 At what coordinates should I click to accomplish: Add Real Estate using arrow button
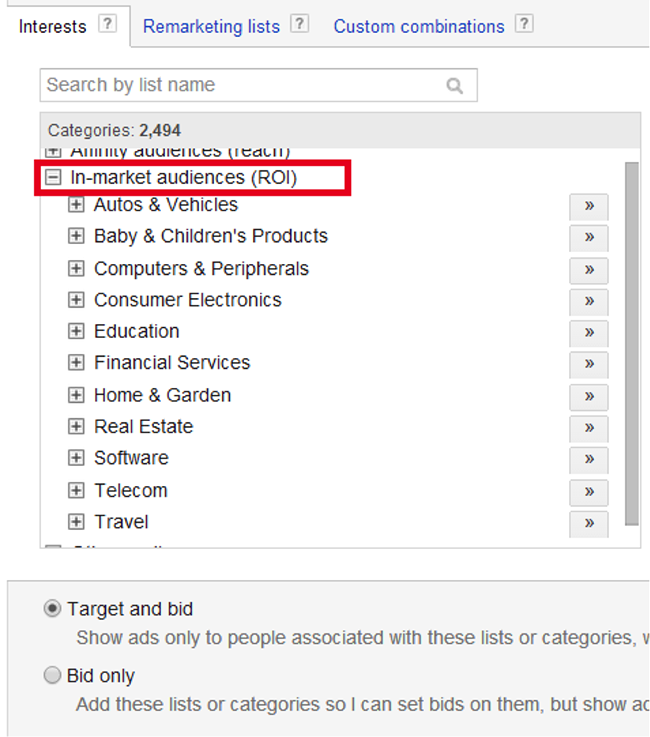(589, 428)
